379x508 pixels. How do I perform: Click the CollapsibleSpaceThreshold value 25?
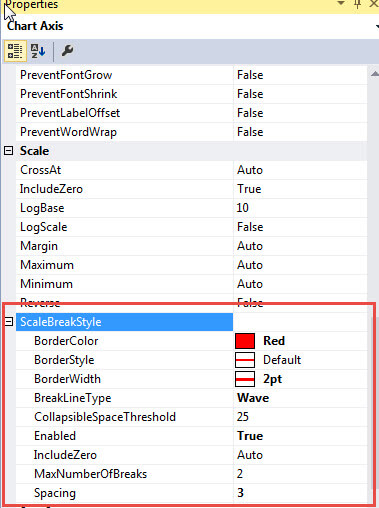point(243,417)
